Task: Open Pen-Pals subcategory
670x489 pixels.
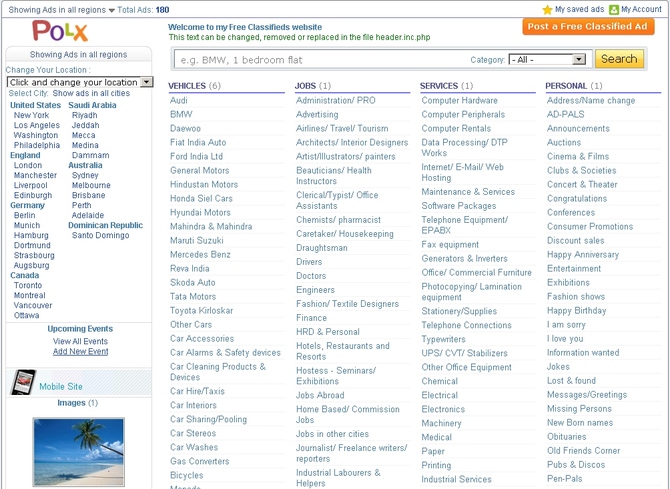Action: coord(564,479)
